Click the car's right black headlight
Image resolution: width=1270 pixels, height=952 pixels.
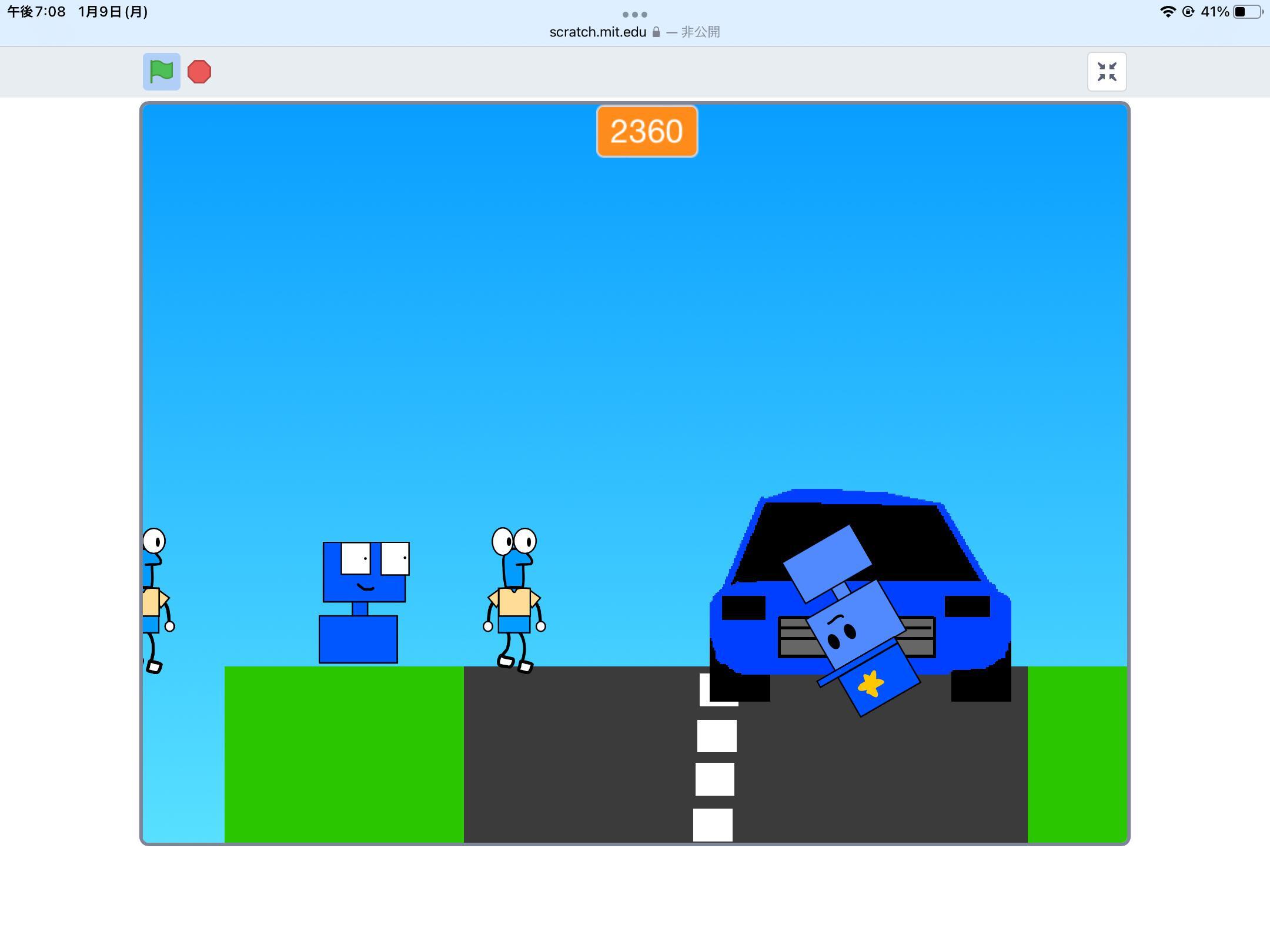[x=967, y=606]
